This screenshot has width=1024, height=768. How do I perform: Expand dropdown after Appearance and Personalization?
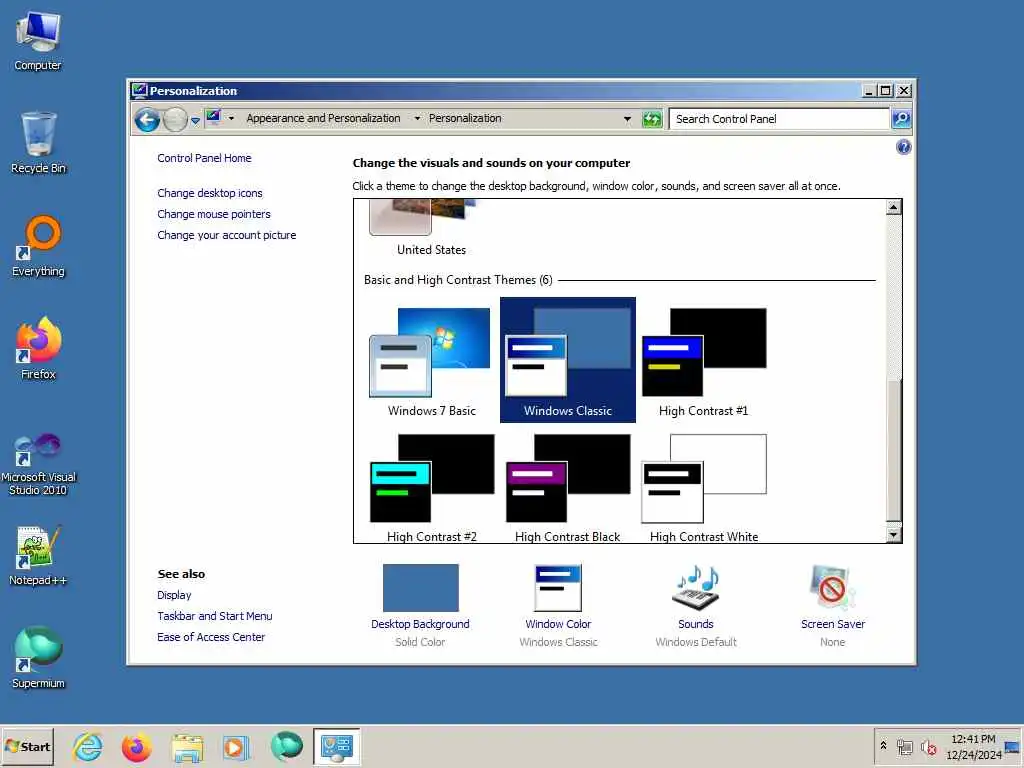click(x=417, y=118)
